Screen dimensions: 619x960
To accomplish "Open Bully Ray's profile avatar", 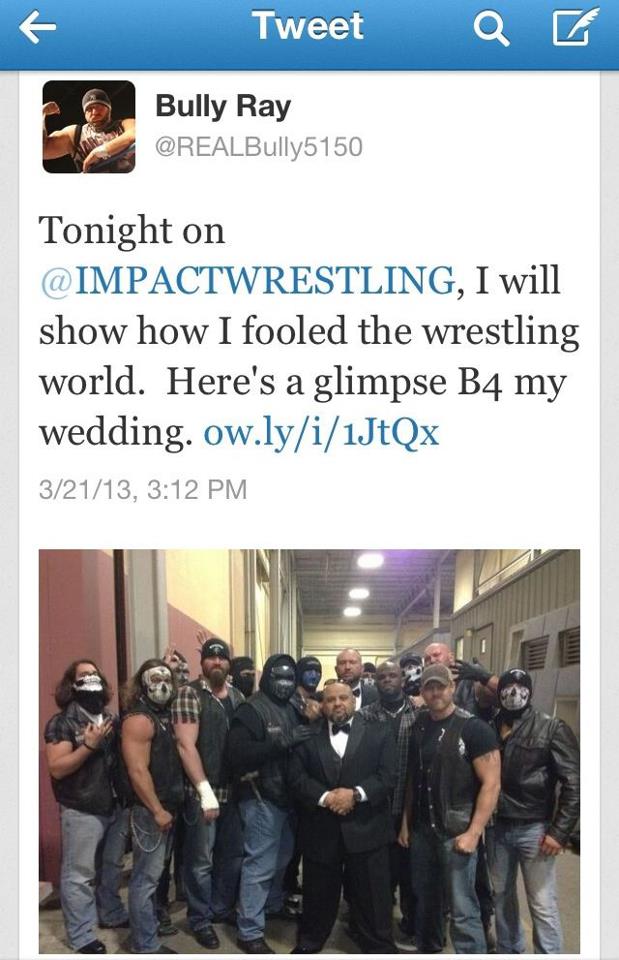I will (x=89, y=127).
